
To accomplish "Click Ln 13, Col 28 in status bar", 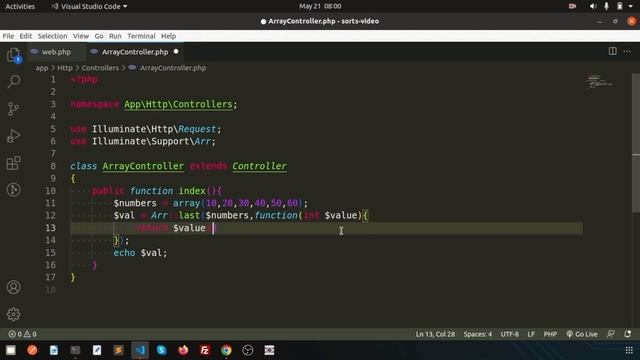I will [435, 334].
